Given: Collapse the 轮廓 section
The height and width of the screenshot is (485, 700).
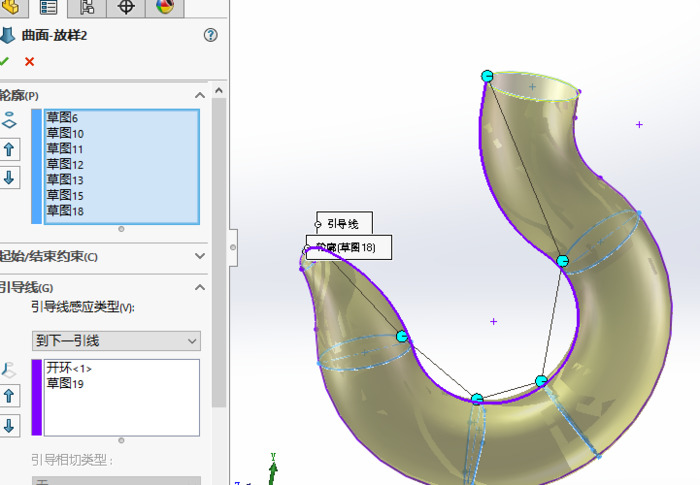Looking at the screenshot, I should tap(199, 95).
